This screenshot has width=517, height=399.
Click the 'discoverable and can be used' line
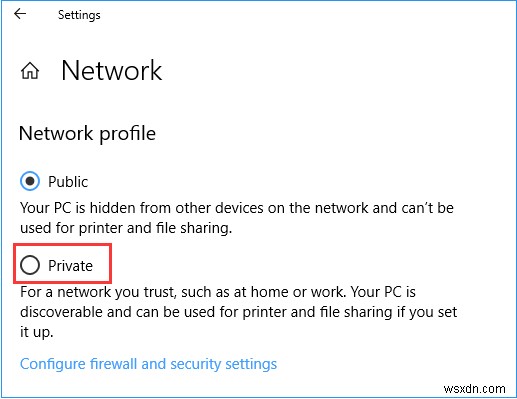(238, 312)
